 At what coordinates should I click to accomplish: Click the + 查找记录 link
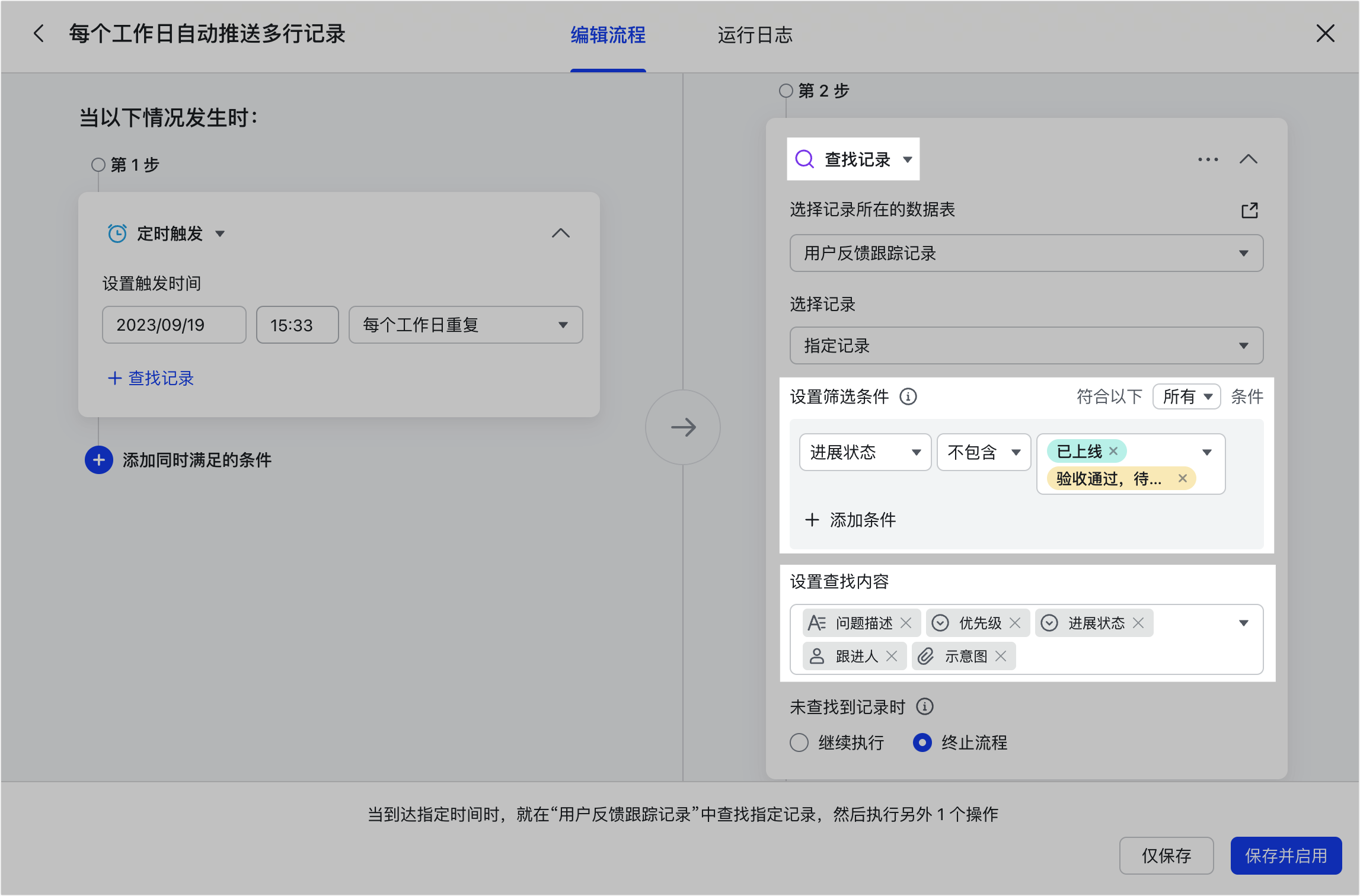click(x=151, y=378)
